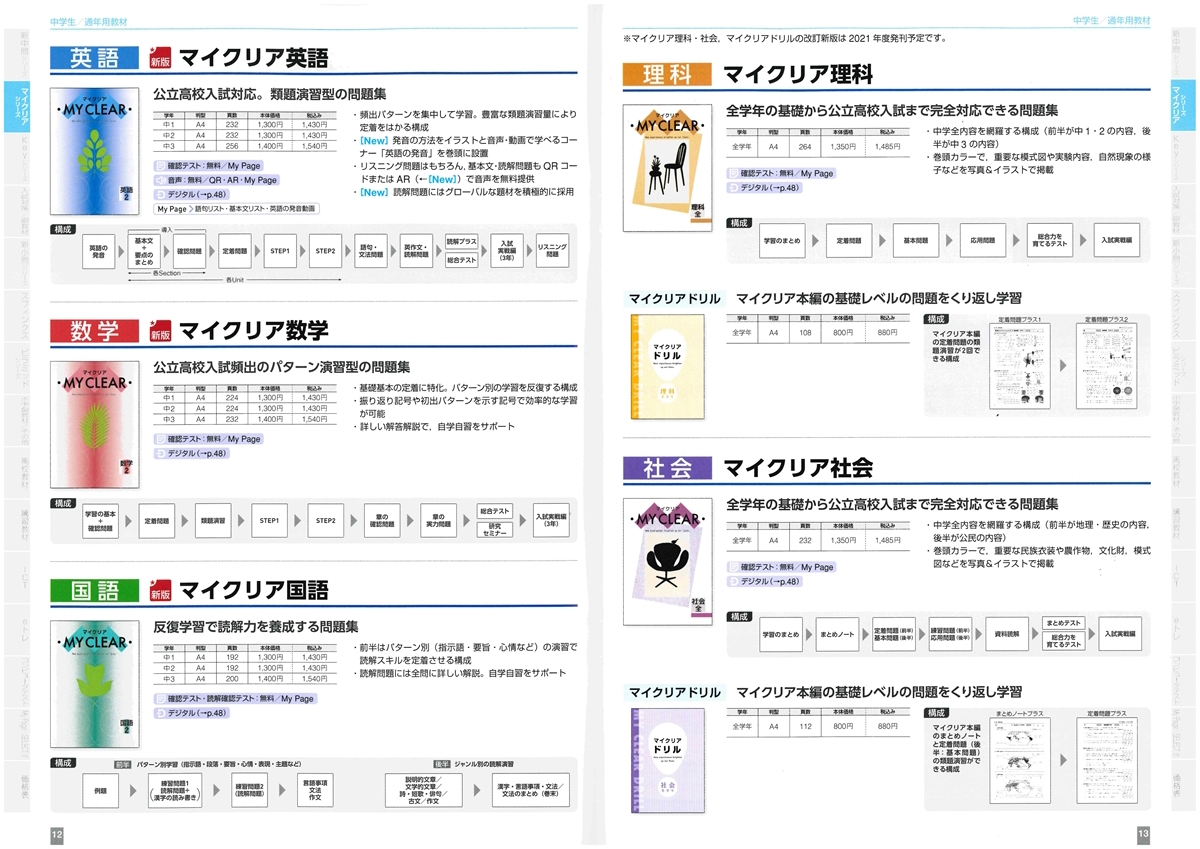
Task: Click the red 新版 badge beside マイクリア英語
Action: click(x=160, y=57)
